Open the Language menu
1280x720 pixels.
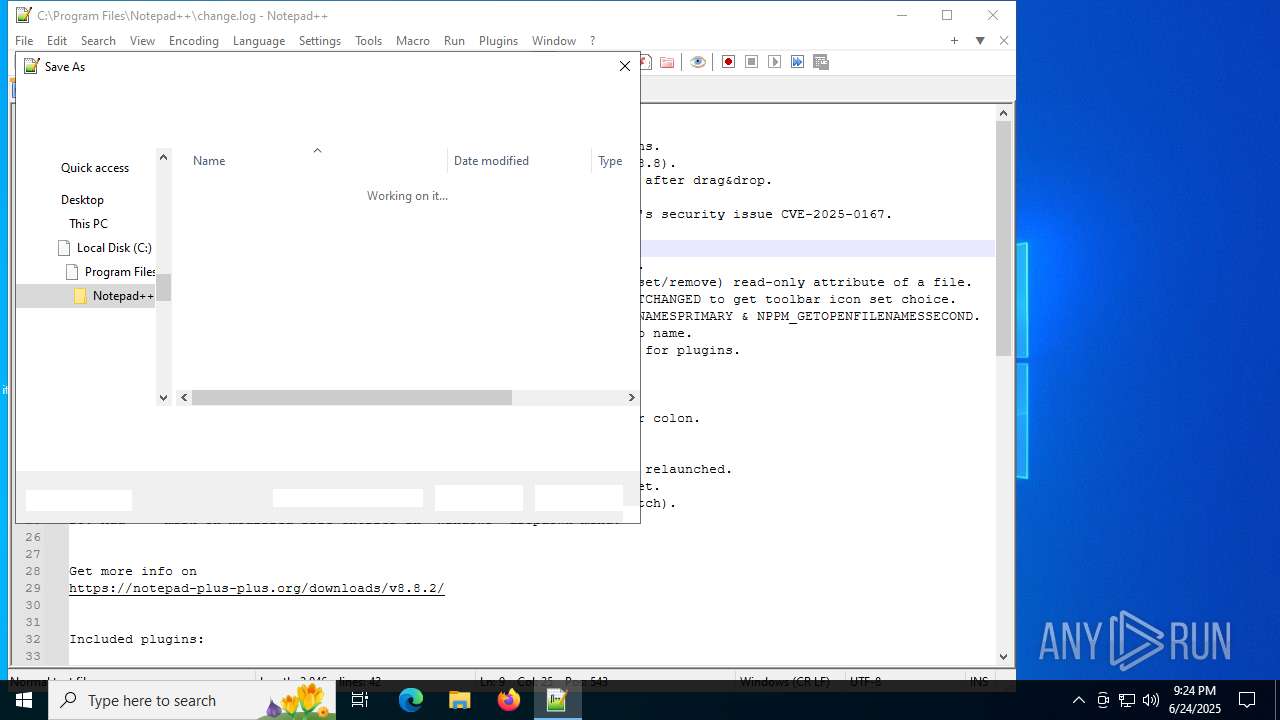(259, 41)
